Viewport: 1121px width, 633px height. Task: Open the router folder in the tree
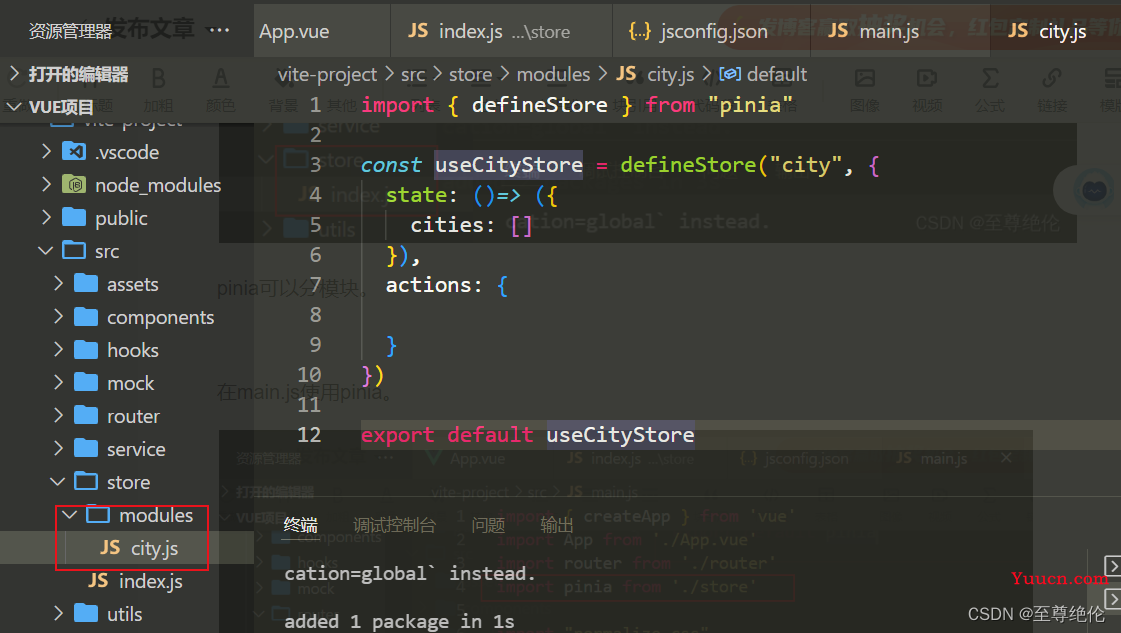coord(133,416)
